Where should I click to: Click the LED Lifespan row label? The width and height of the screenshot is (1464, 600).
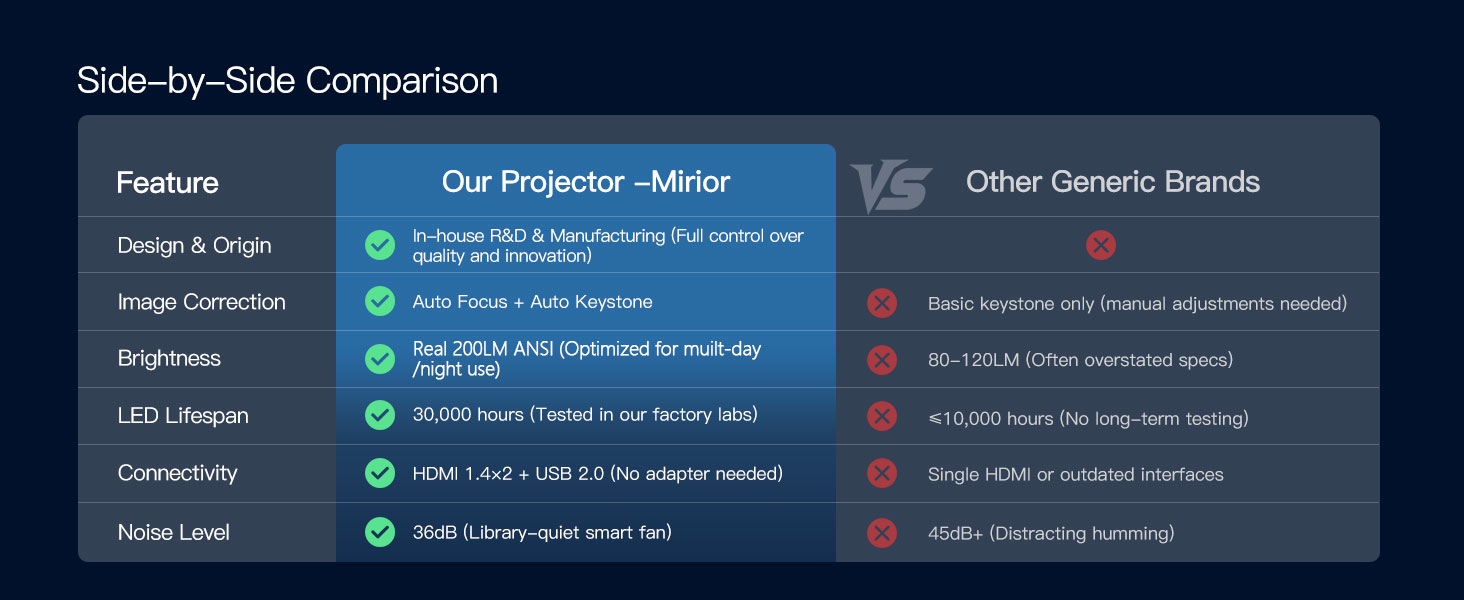pos(183,416)
